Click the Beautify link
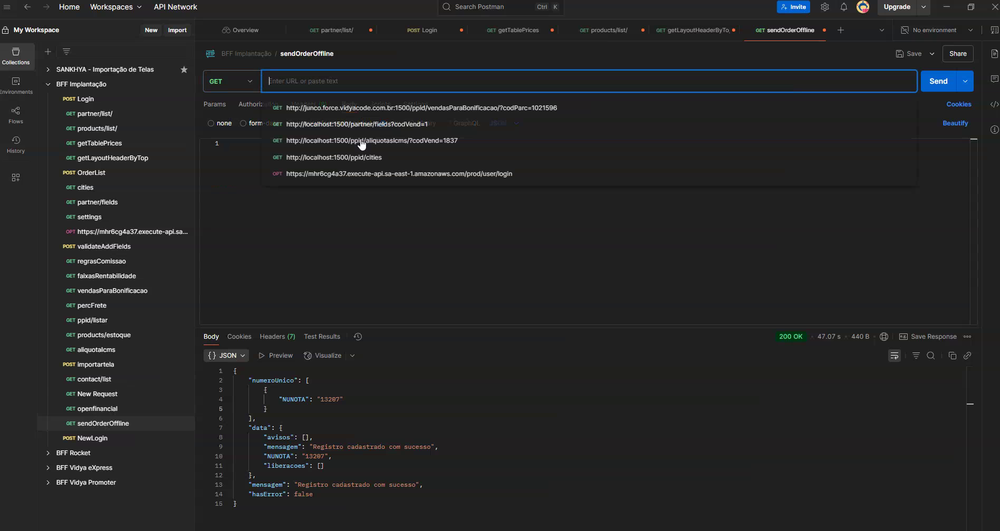The width and height of the screenshot is (1000, 531). (x=955, y=123)
